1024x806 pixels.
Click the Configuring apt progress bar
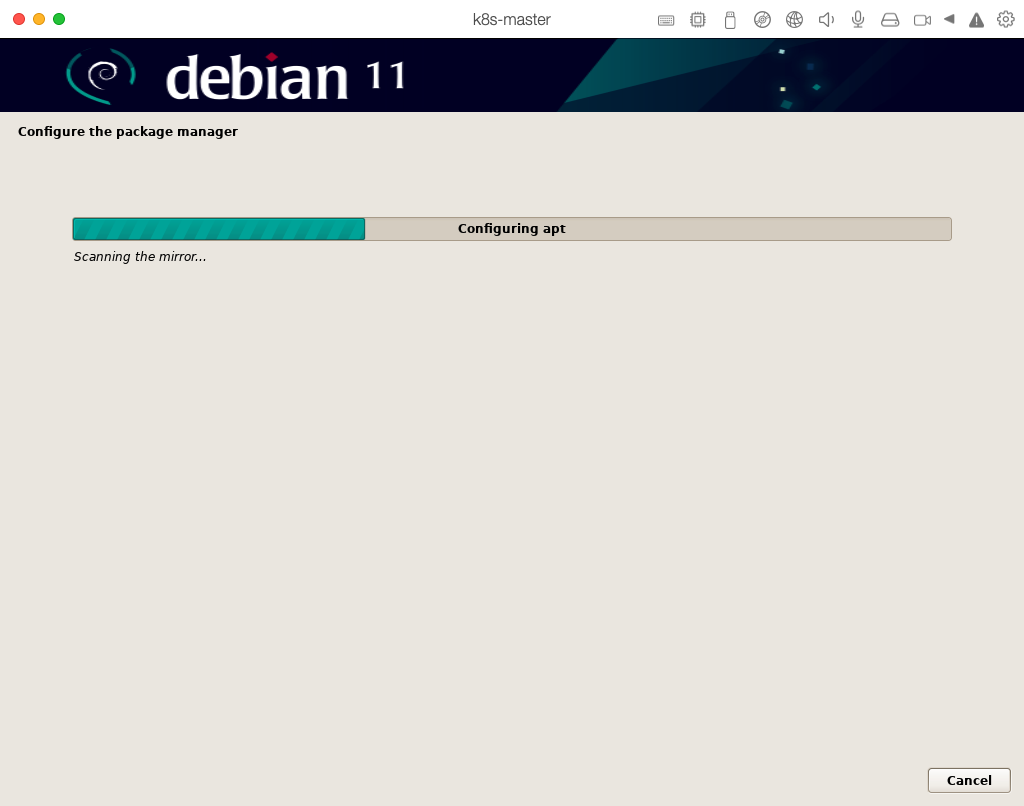tap(512, 229)
